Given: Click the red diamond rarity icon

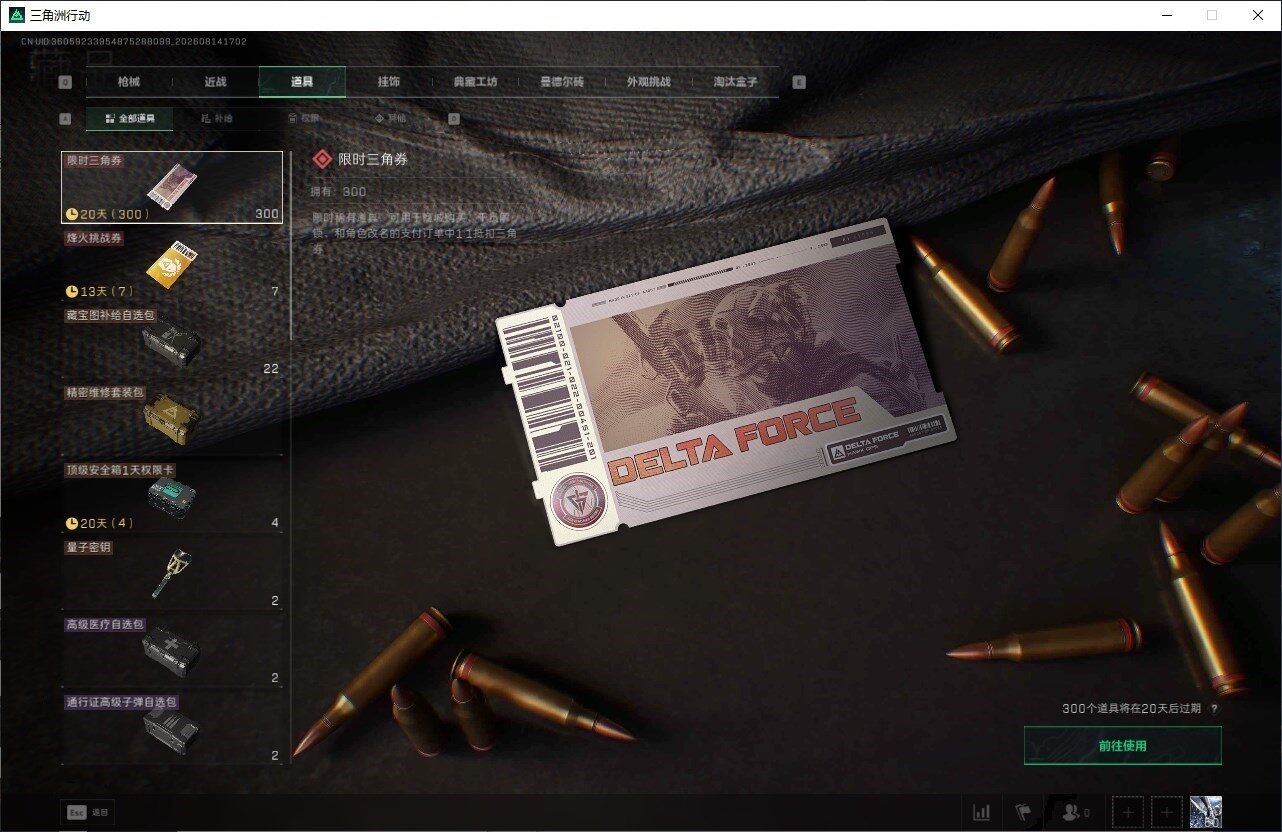Looking at the screenshot, I should pos(322,159).
